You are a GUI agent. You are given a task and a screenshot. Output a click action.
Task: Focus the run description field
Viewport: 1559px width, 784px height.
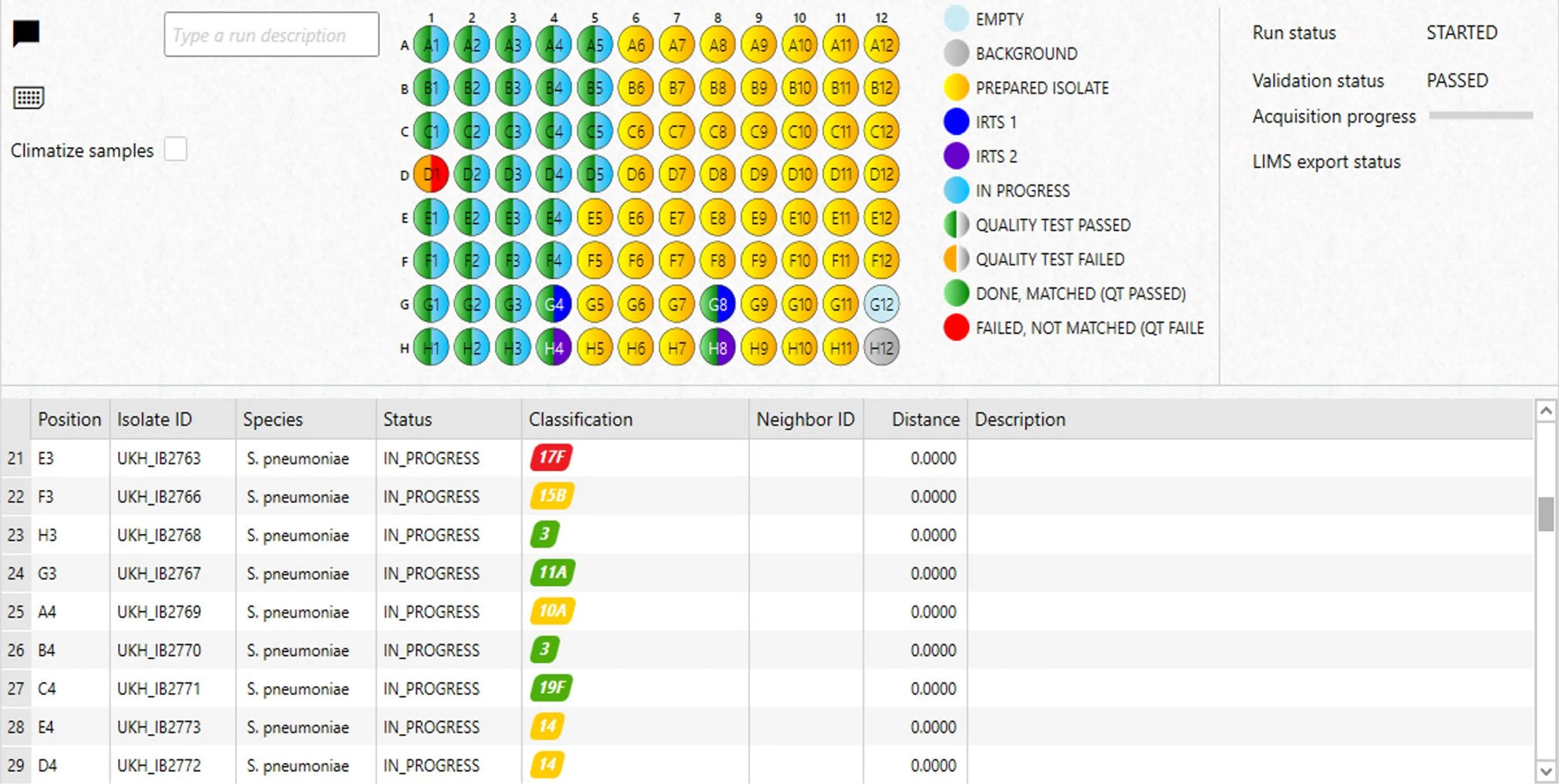pos(272,34)
